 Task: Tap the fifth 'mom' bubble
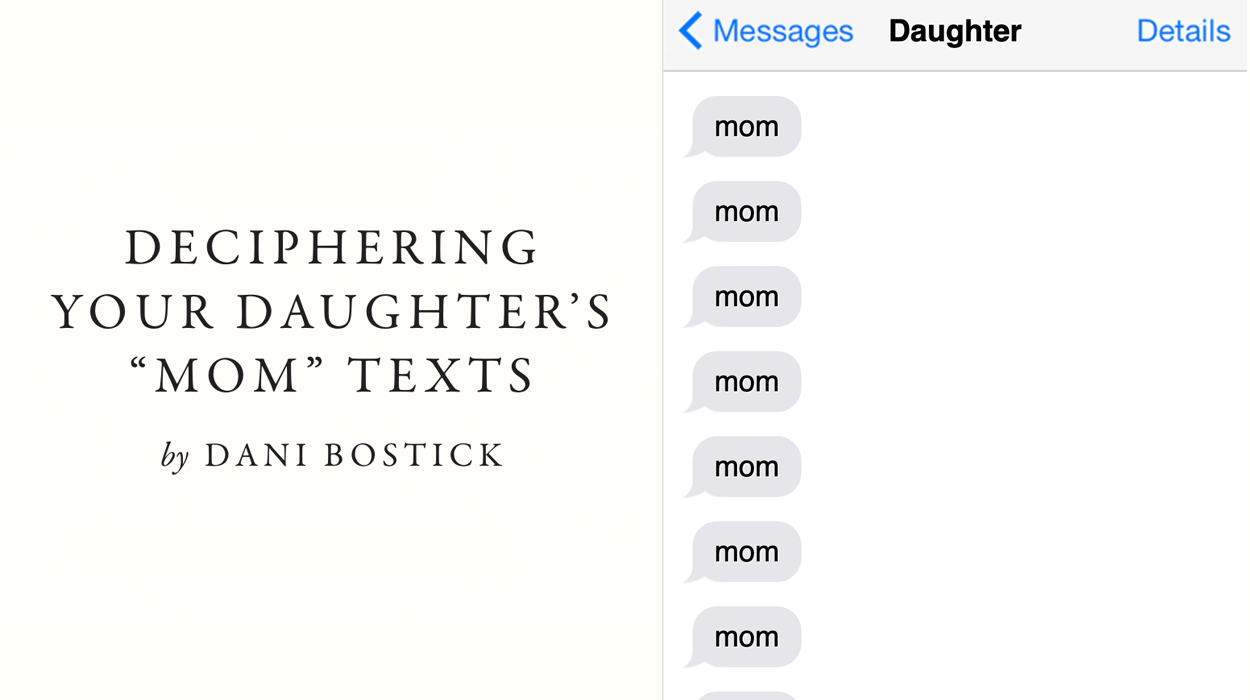[x=744, y=467]
